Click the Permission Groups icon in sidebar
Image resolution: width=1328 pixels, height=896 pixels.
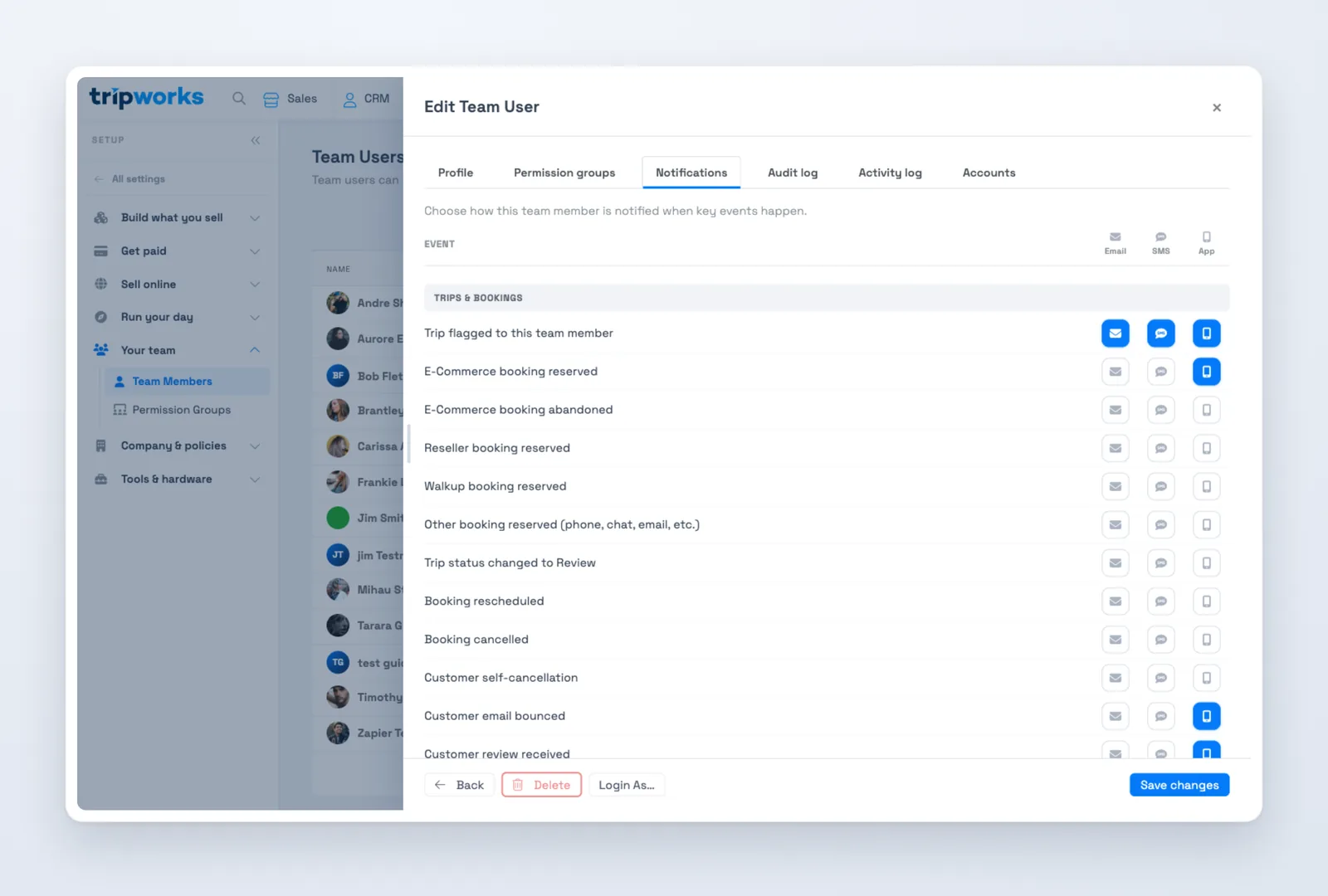[120, 410]
